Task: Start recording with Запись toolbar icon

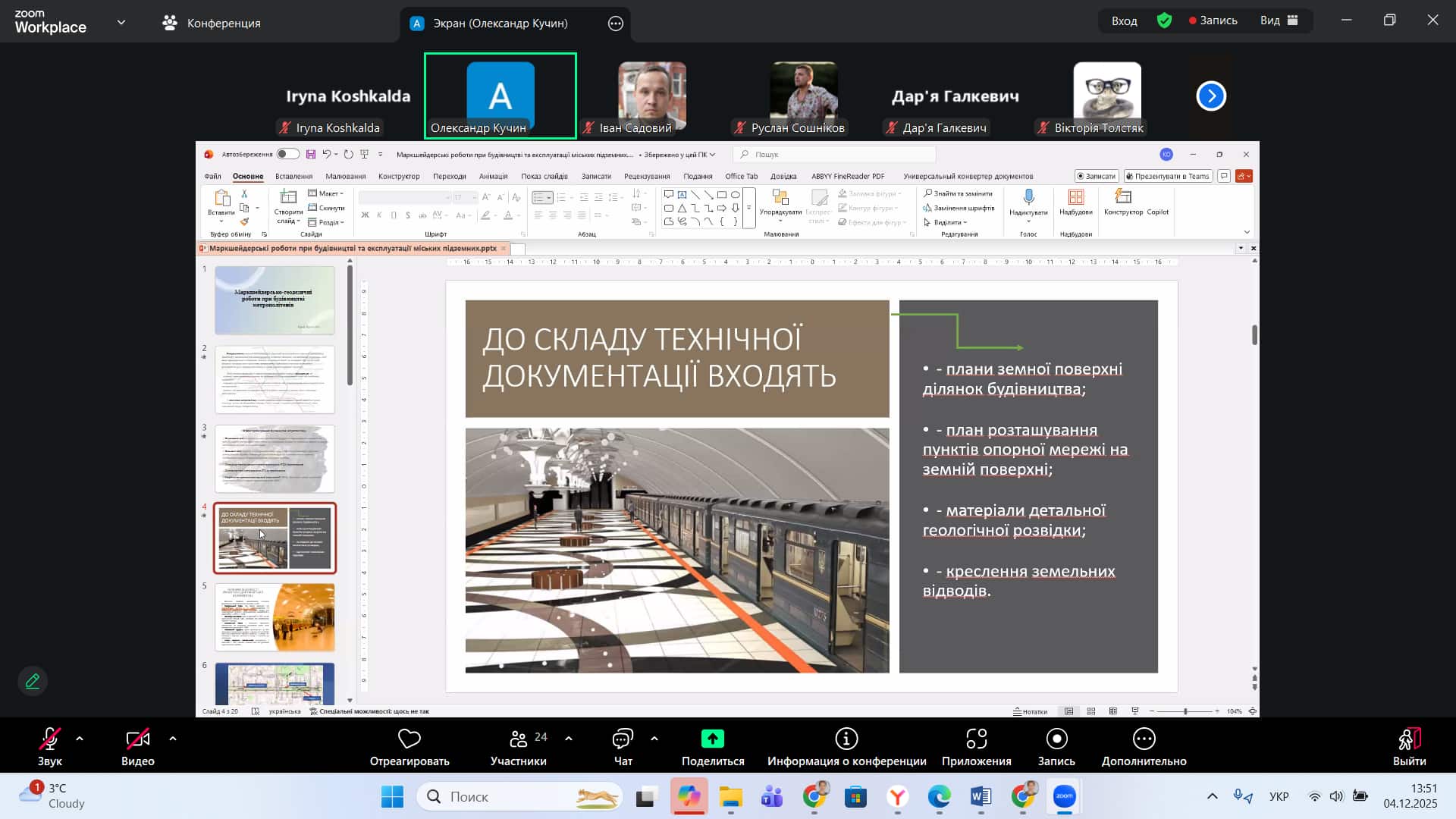Action: [1056, 739]
